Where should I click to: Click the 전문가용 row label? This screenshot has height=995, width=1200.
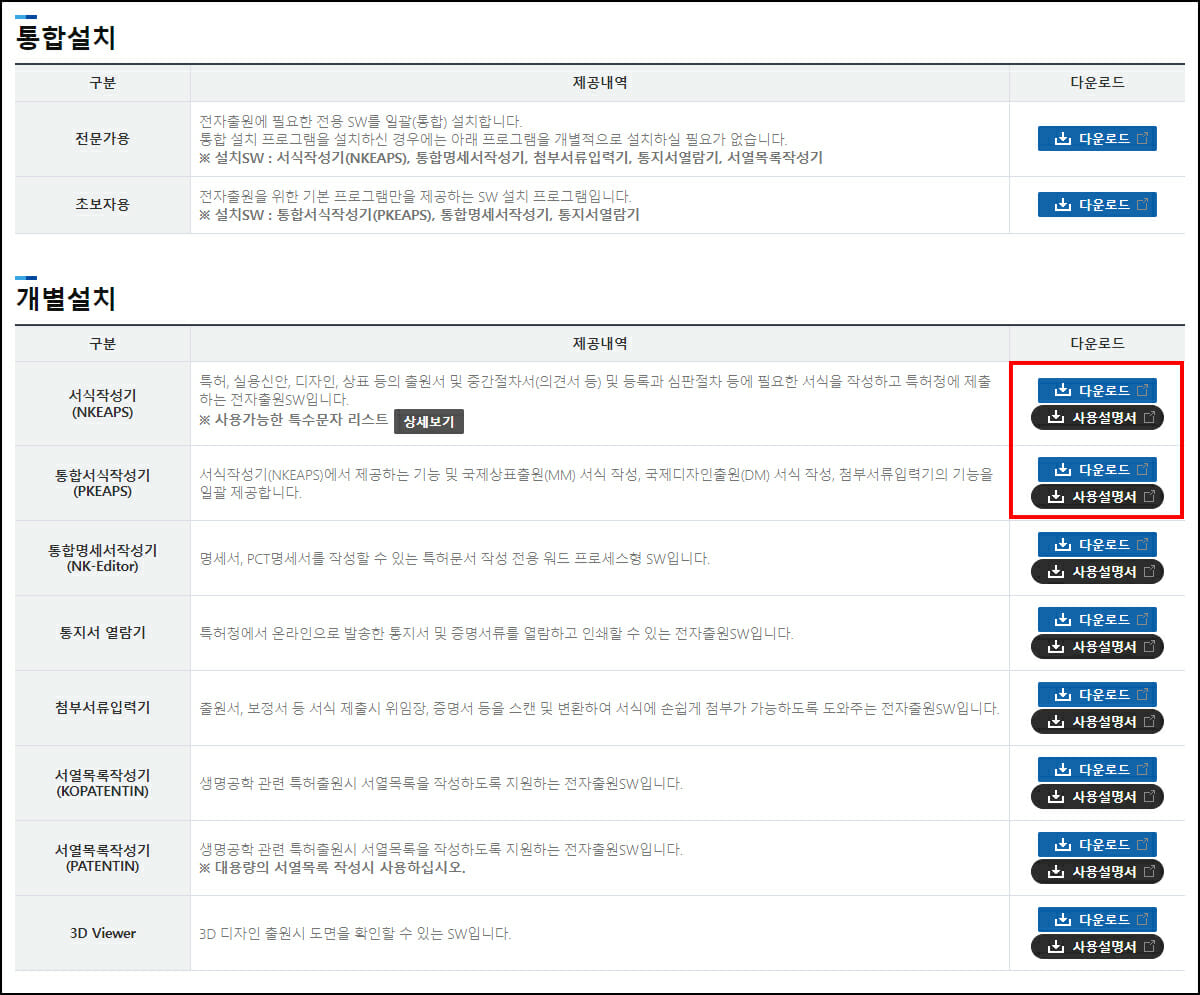102,139
